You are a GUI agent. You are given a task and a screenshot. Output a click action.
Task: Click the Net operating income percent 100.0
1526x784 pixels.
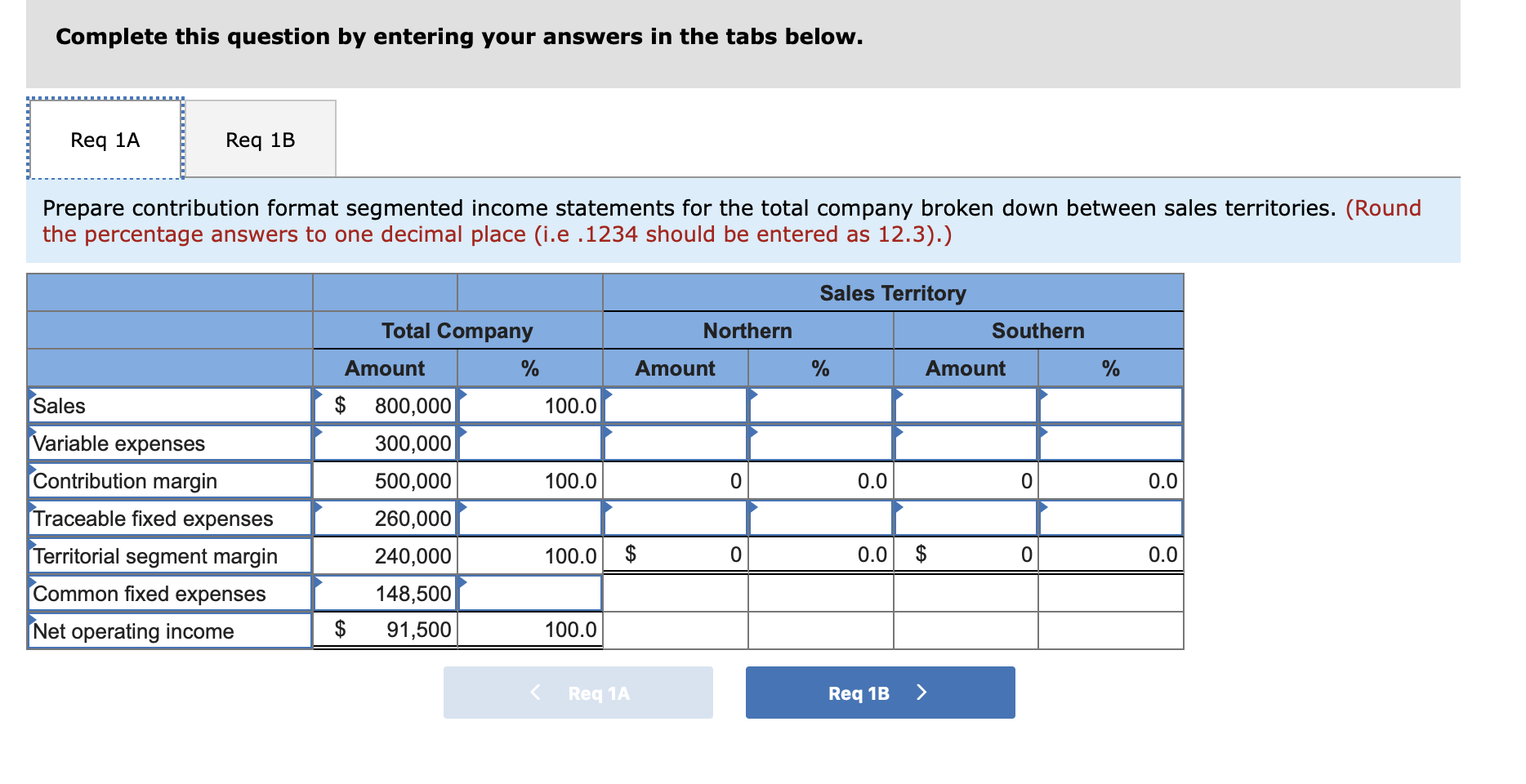click(x=530, y=630)
